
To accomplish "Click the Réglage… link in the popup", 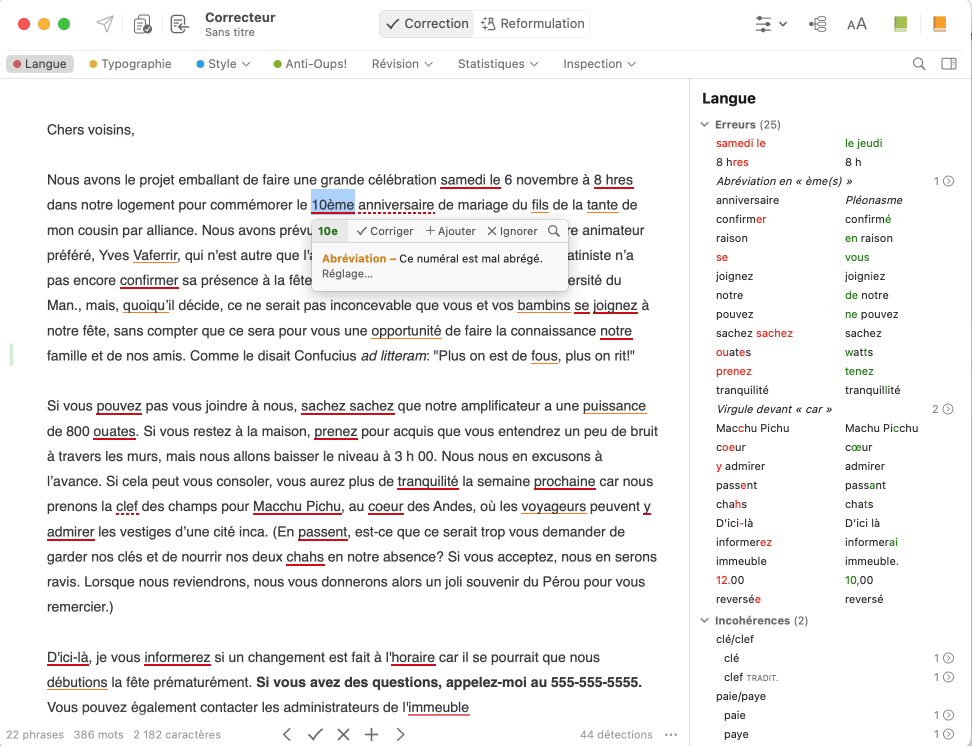I will pyautogui.click(x=347, y=274).
